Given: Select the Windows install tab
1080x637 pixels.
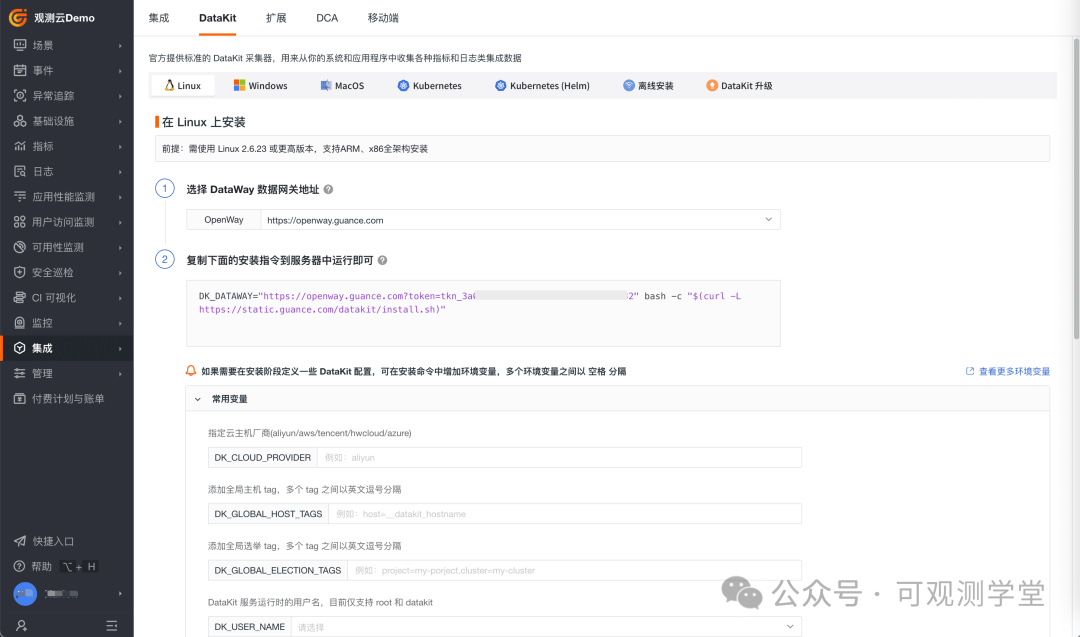Looking at the screenshot, I should (260, 85).
